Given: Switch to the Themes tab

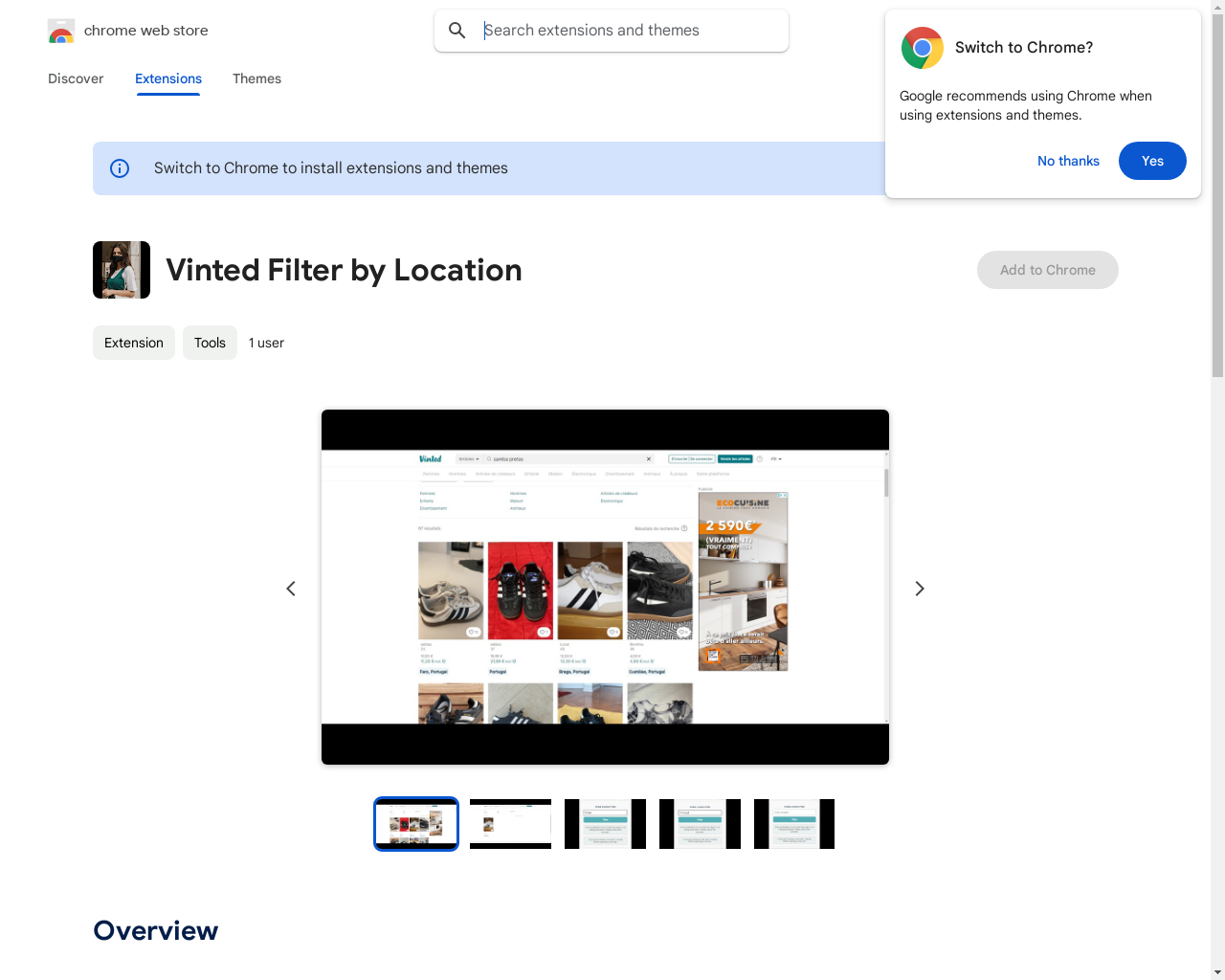Looking at the screenshot, I should [256, 78].
